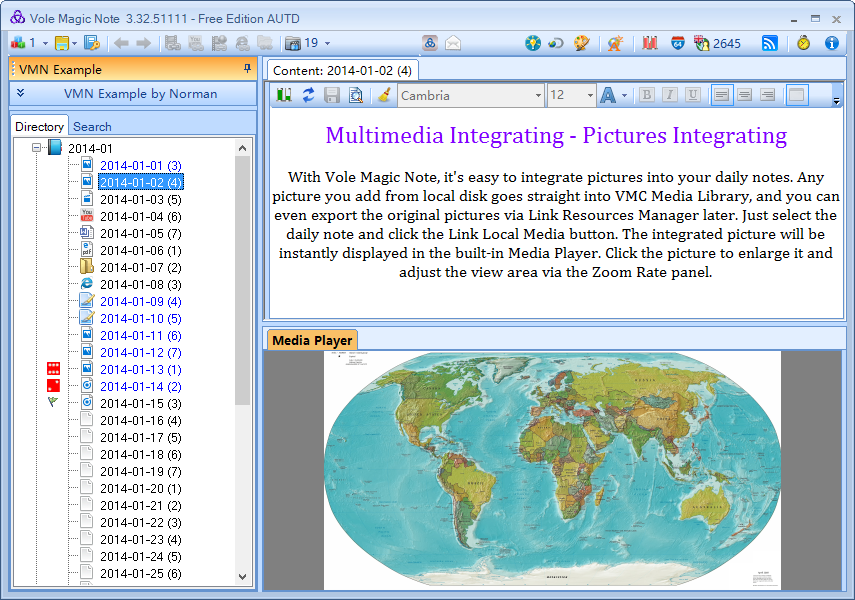Click the green flag marker beside 2014-01-15
Image resolution: width=855 pixels, height=600 pixels.
click(53, 402)
